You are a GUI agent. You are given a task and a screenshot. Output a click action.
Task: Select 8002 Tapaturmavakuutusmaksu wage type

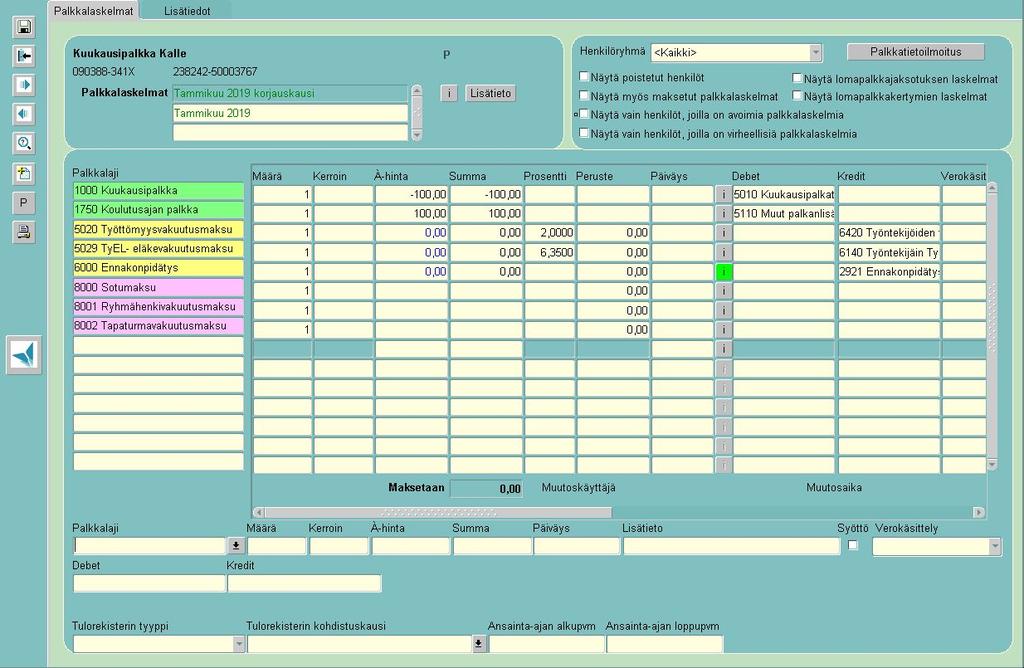click(x=158, y=326)
